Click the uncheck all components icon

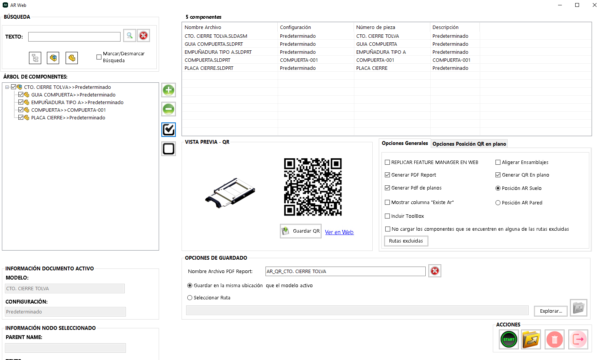click(x=168, y=148)
